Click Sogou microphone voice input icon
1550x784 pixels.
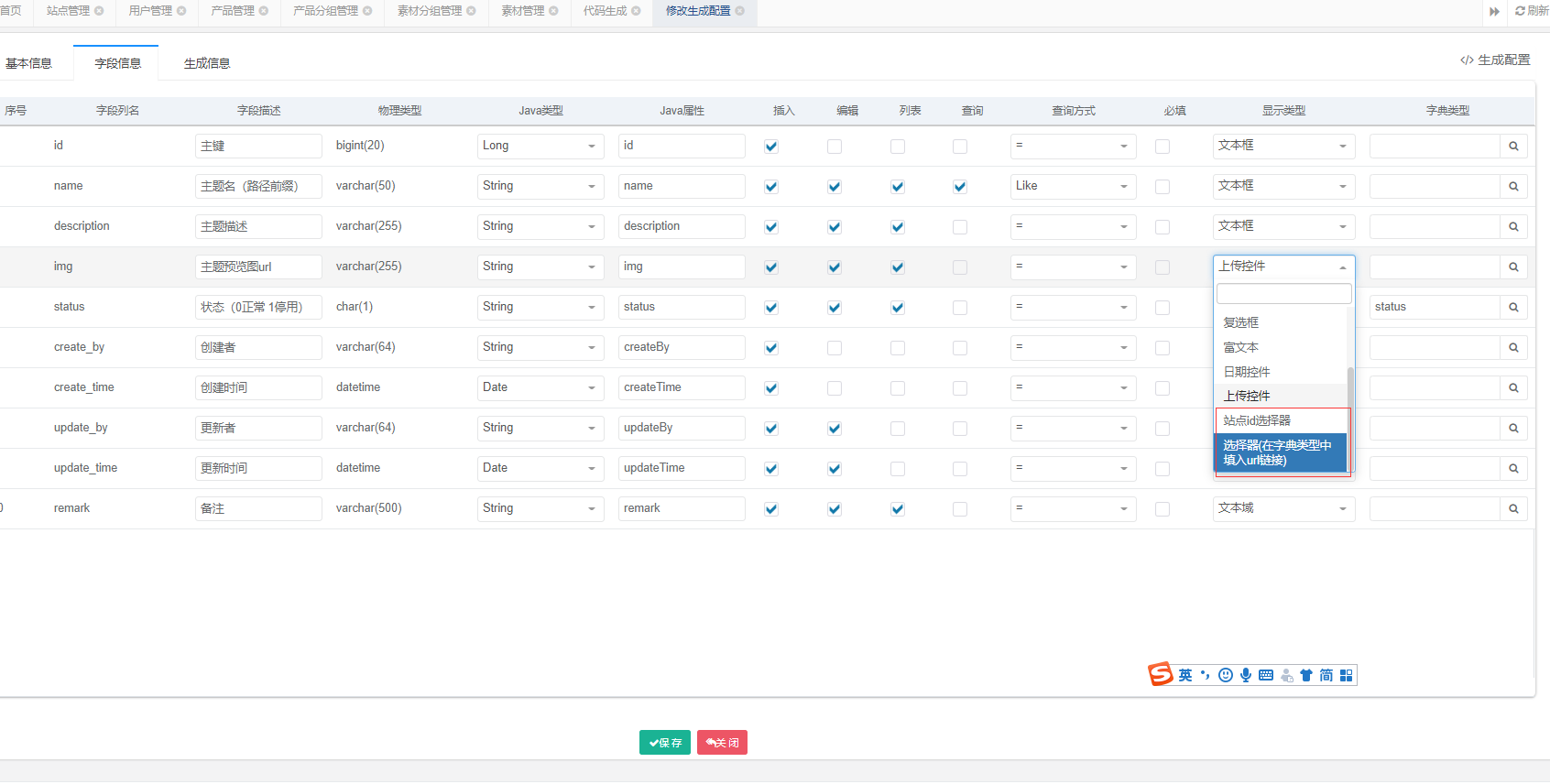1246,675
